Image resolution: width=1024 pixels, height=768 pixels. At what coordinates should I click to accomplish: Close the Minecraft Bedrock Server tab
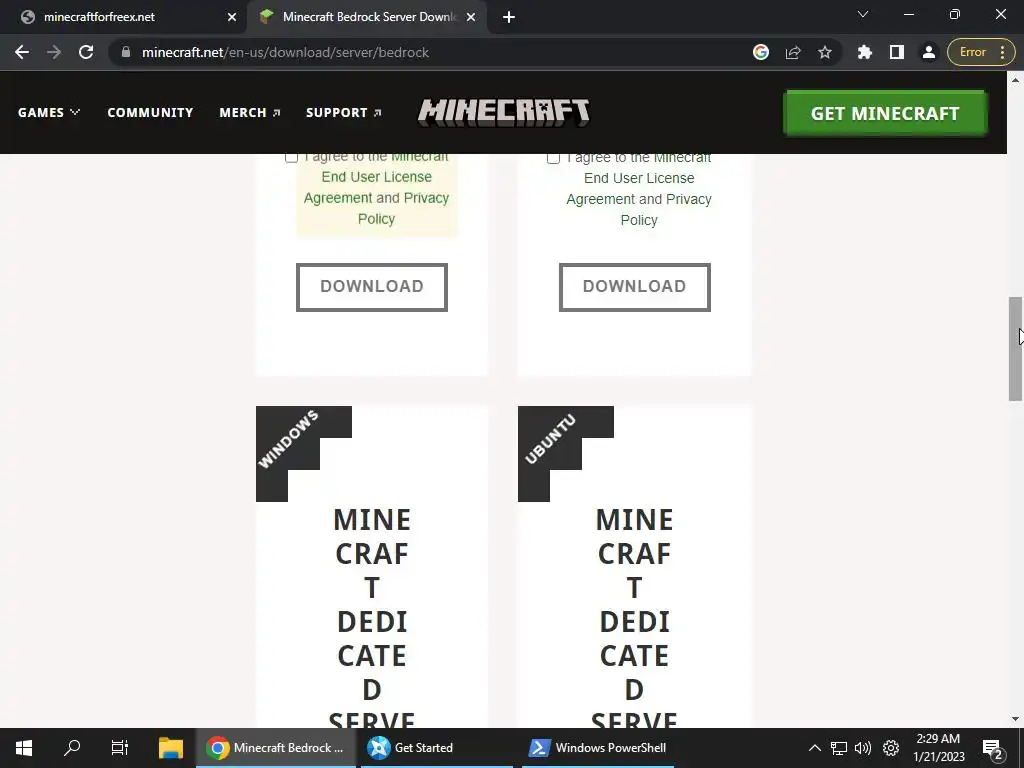[471, 17]
